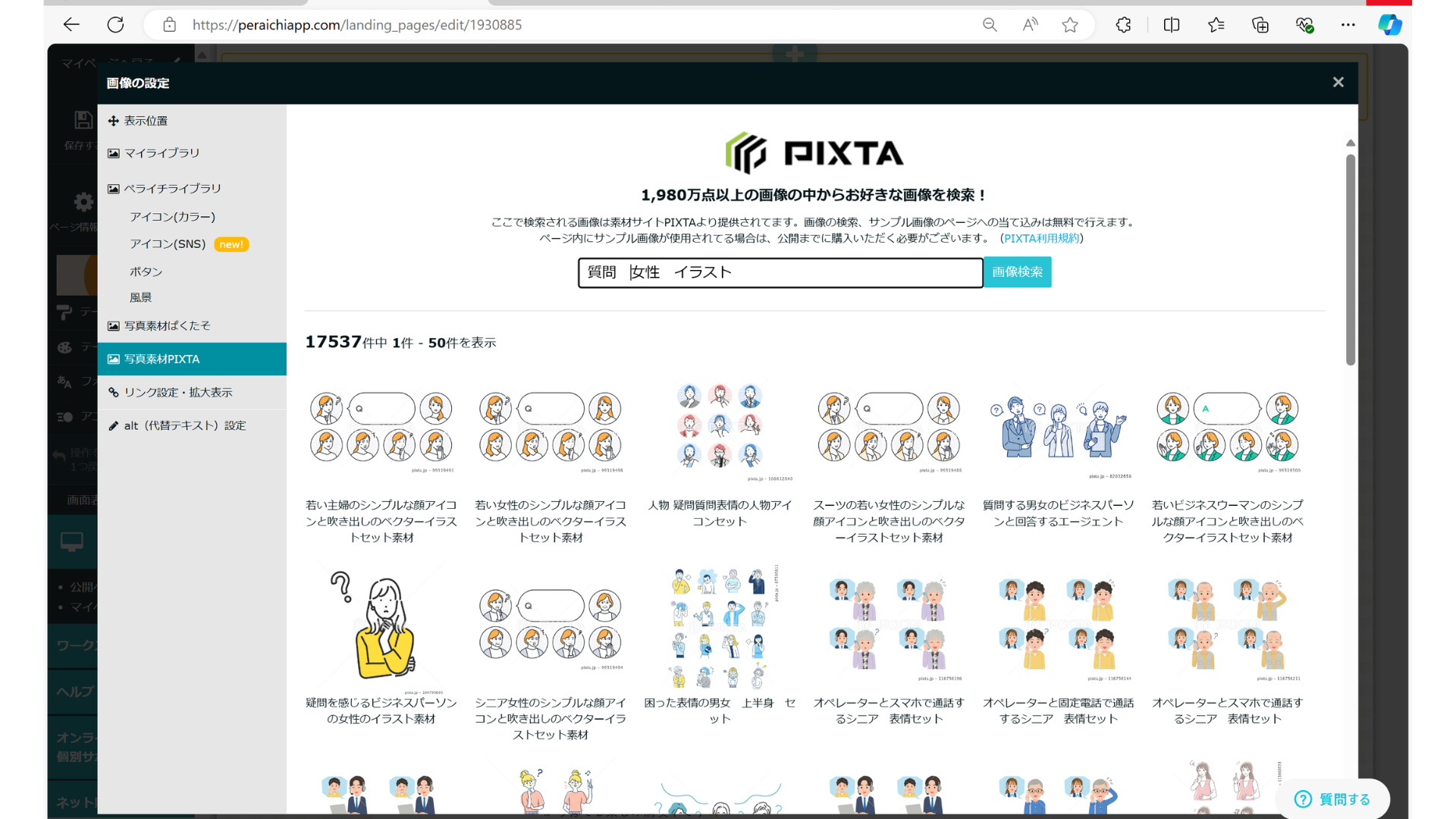Open browser extensions puzzle icon
Image resolution: width=1456 pixels, height=819 pixels.
1123,25
